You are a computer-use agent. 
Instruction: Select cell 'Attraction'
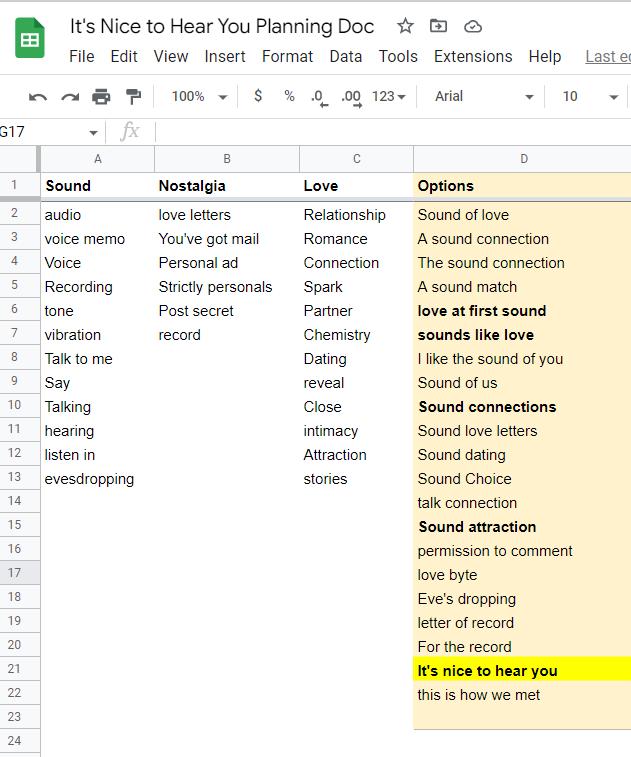click(356, 455)
